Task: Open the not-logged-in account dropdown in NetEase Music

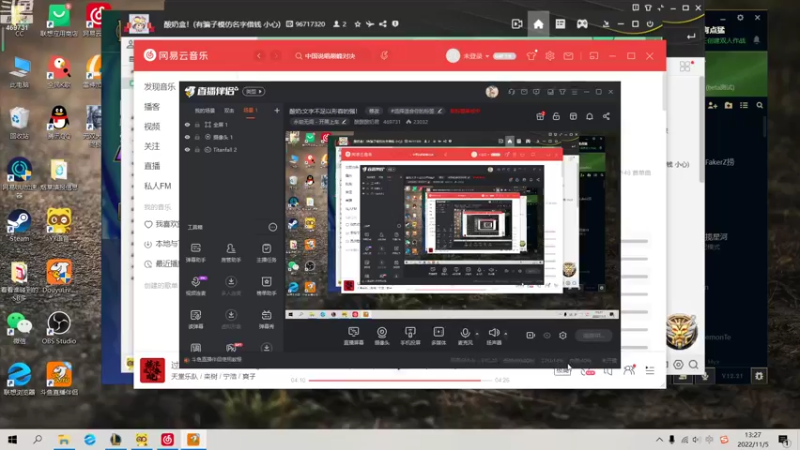Action: [x=476, y=56]
